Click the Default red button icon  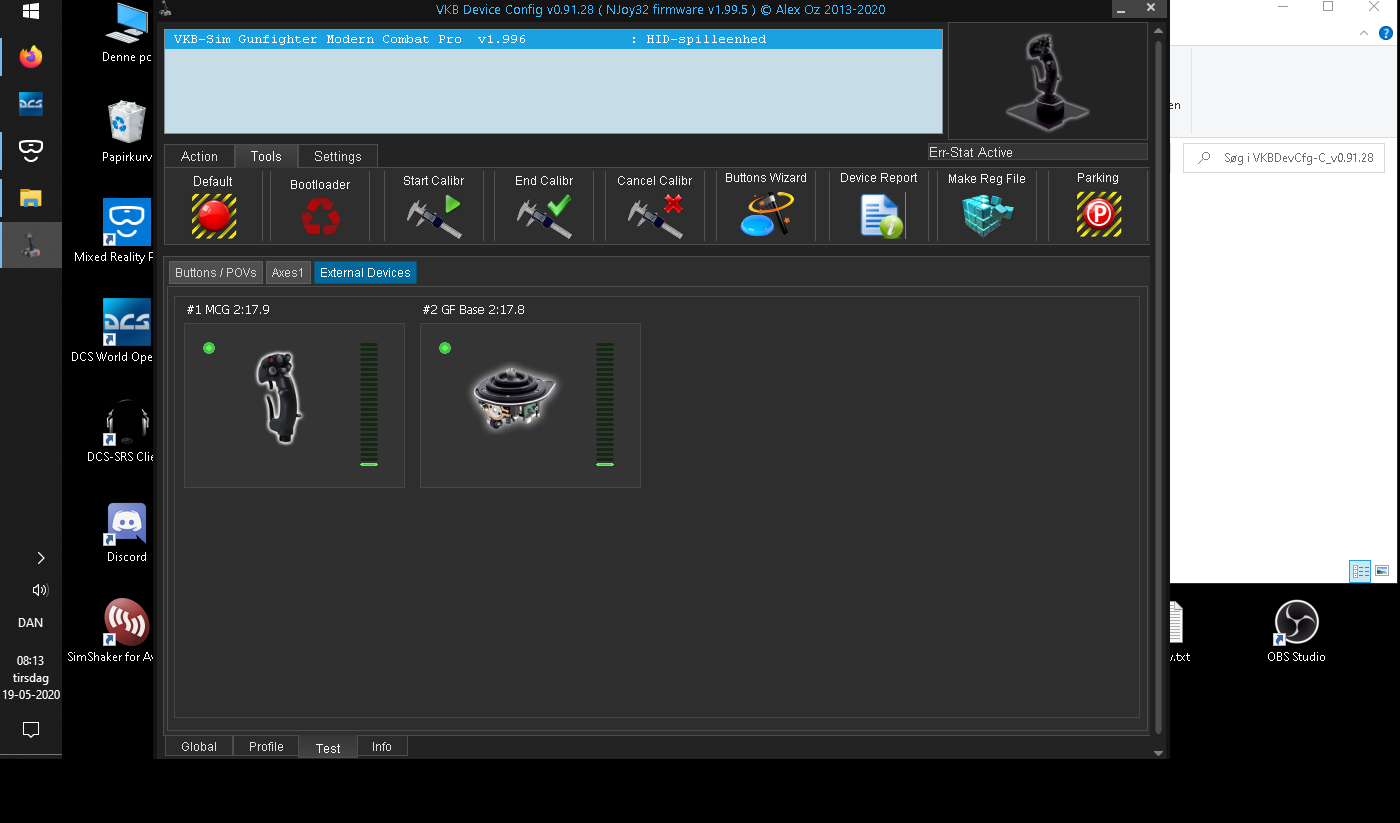tap(214, 215)
